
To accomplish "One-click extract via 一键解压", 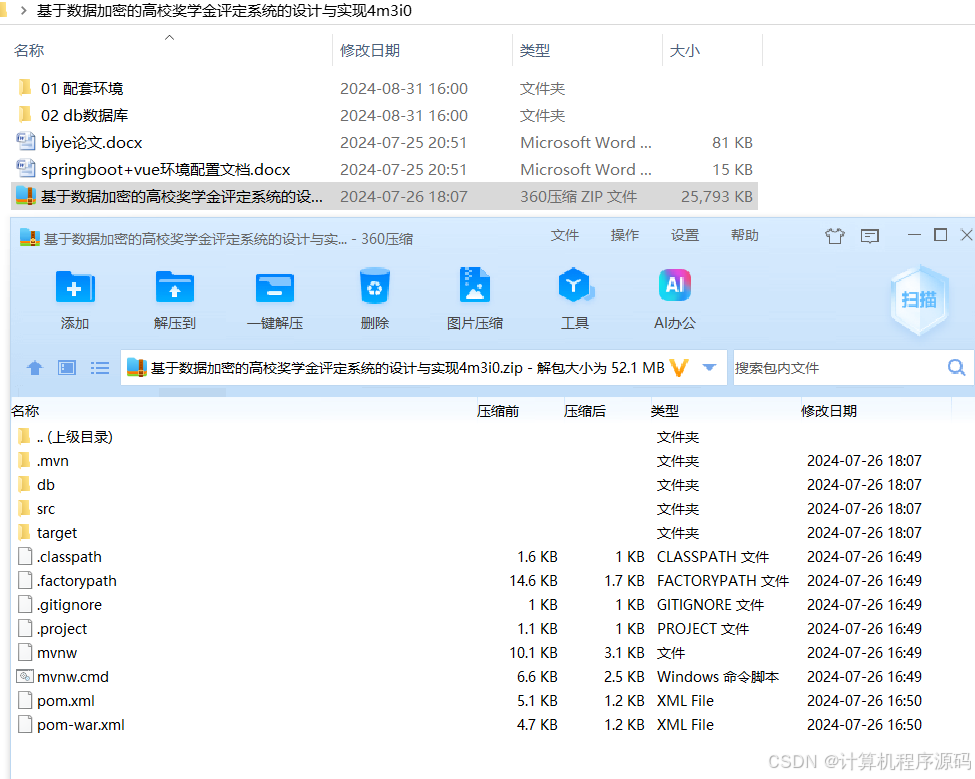I will pyautogui.click(x=274, y=297).
